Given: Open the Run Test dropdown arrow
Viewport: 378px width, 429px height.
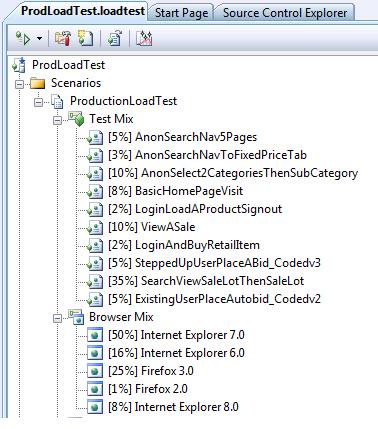Looking at the screenshot, I should (x=39, y=39).
